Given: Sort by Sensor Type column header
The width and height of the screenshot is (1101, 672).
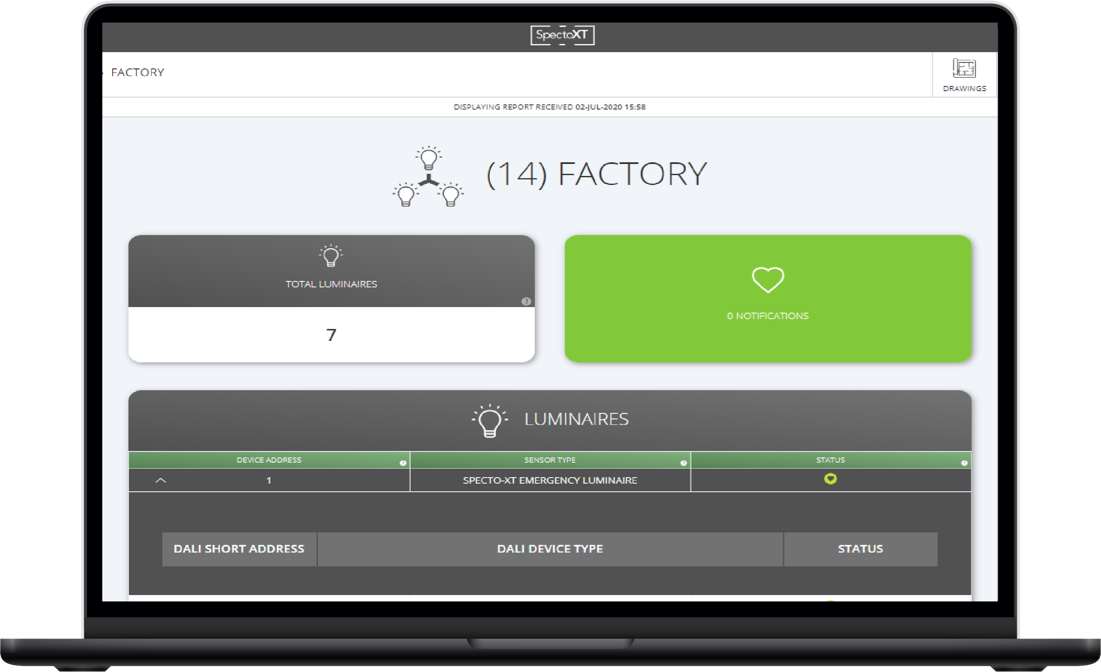Looking at the screenshot, I should click(549, 460).
